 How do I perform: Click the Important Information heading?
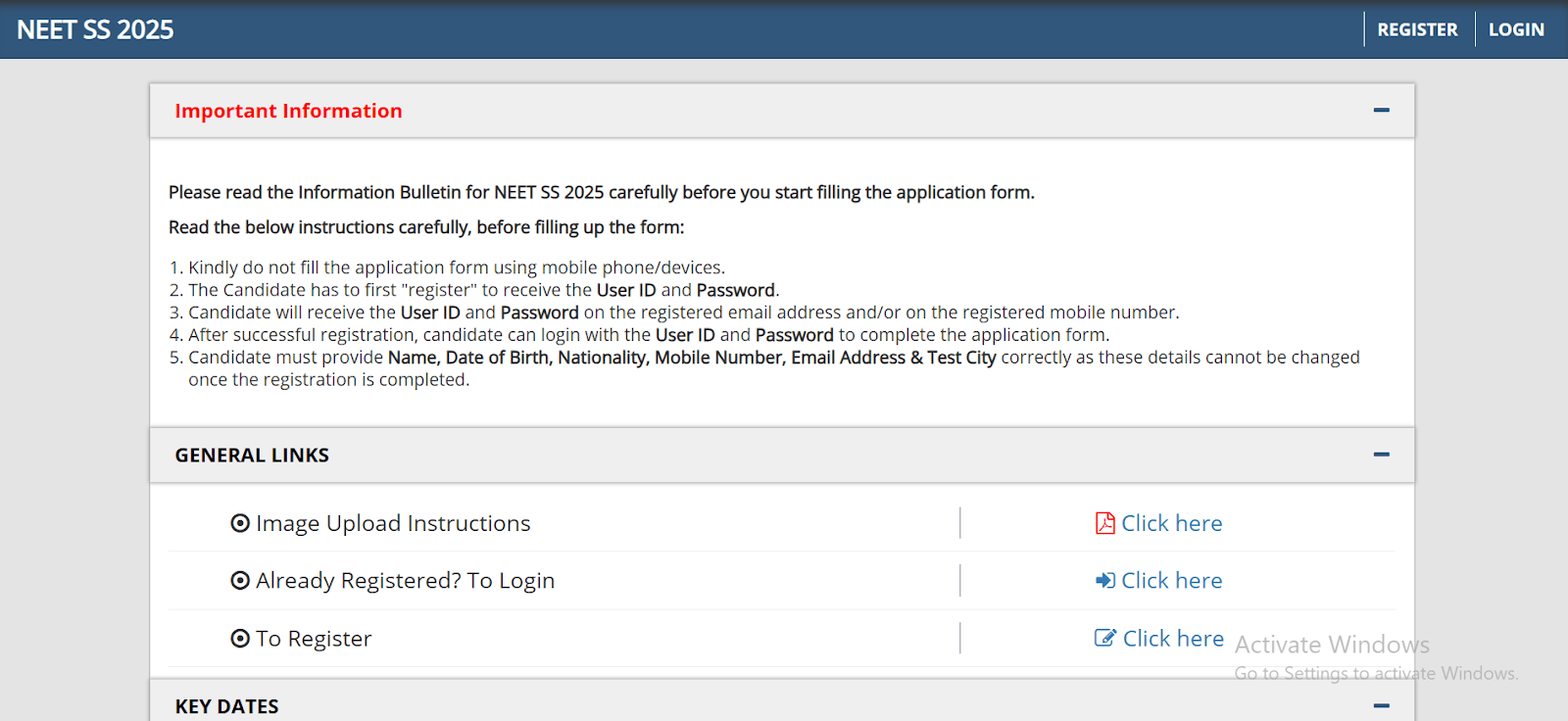click(x=288, y=110)
